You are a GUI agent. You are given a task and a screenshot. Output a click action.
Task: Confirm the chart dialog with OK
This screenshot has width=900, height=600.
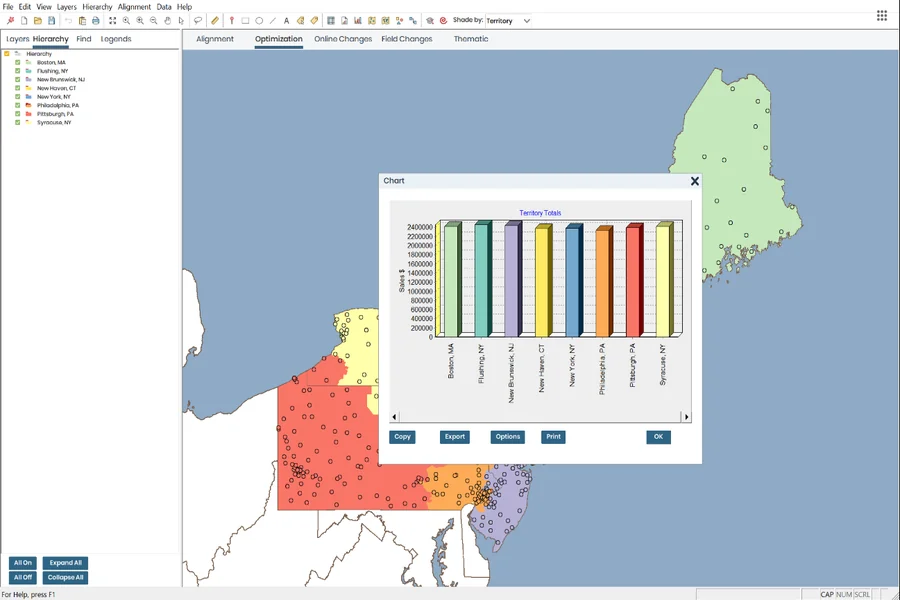[657, 437]
